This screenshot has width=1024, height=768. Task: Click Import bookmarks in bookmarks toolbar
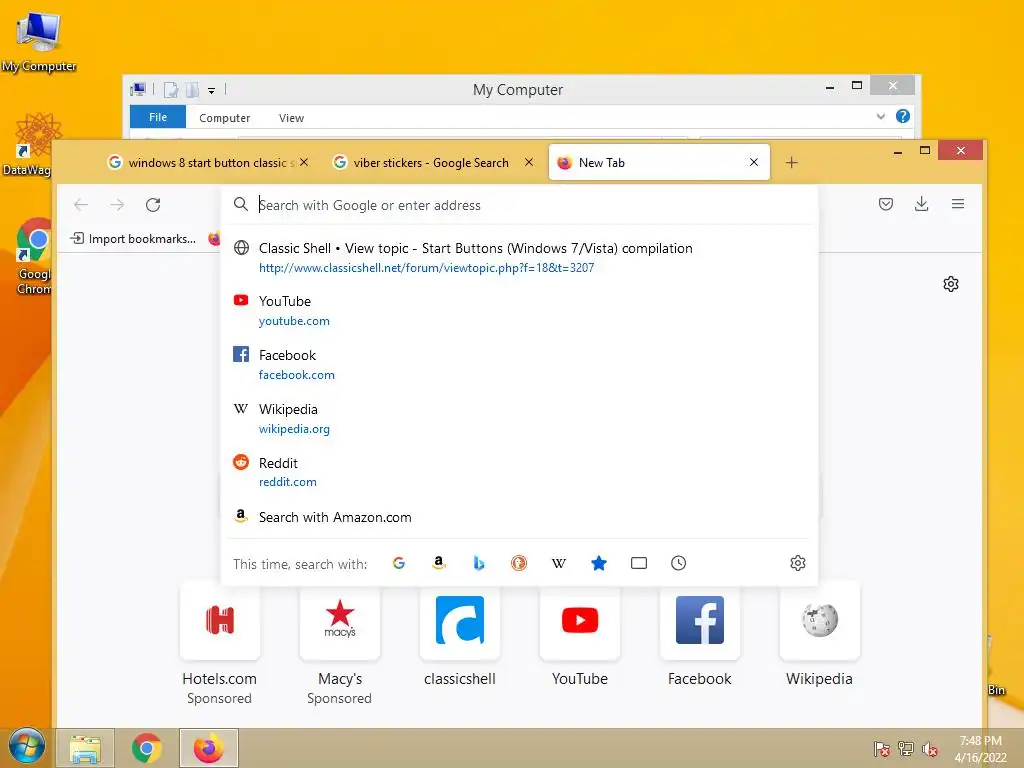point(133,238)
